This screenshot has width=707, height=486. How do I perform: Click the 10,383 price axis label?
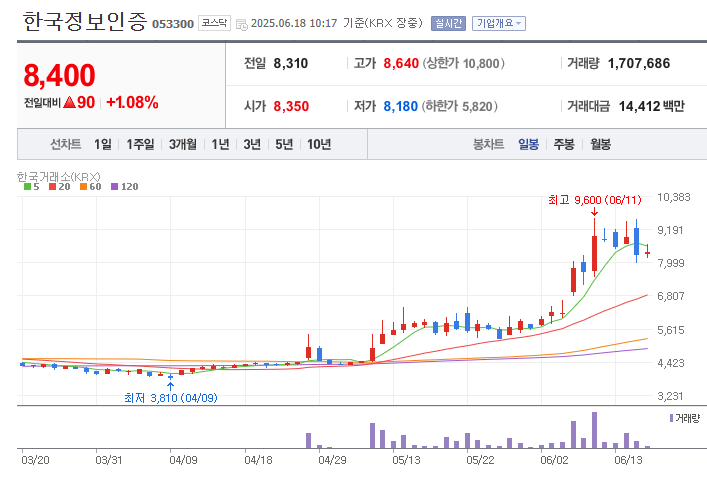(x=674, y=197)
